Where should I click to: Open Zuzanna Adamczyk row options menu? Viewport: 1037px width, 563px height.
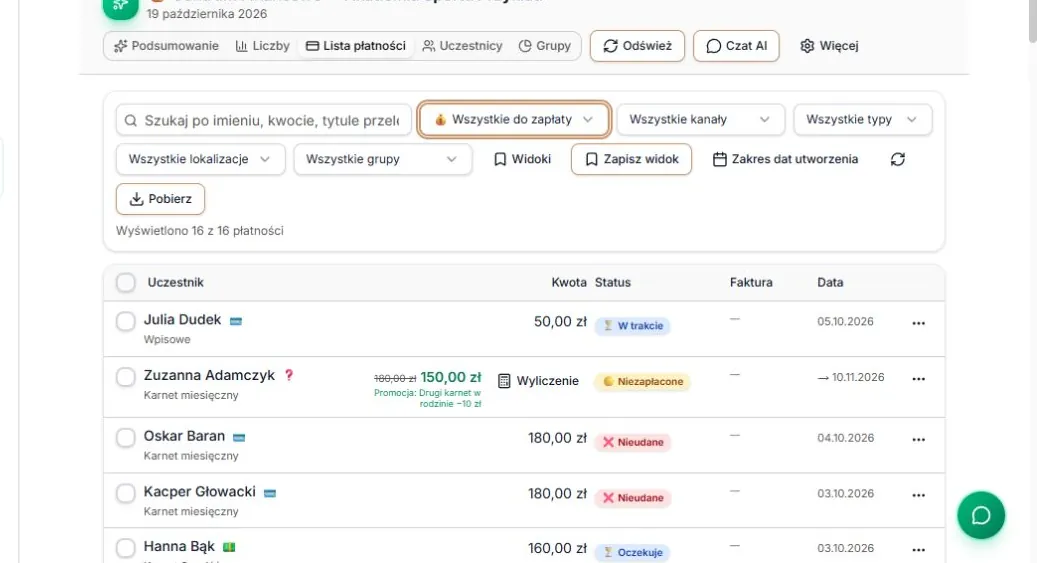point(919,379)
